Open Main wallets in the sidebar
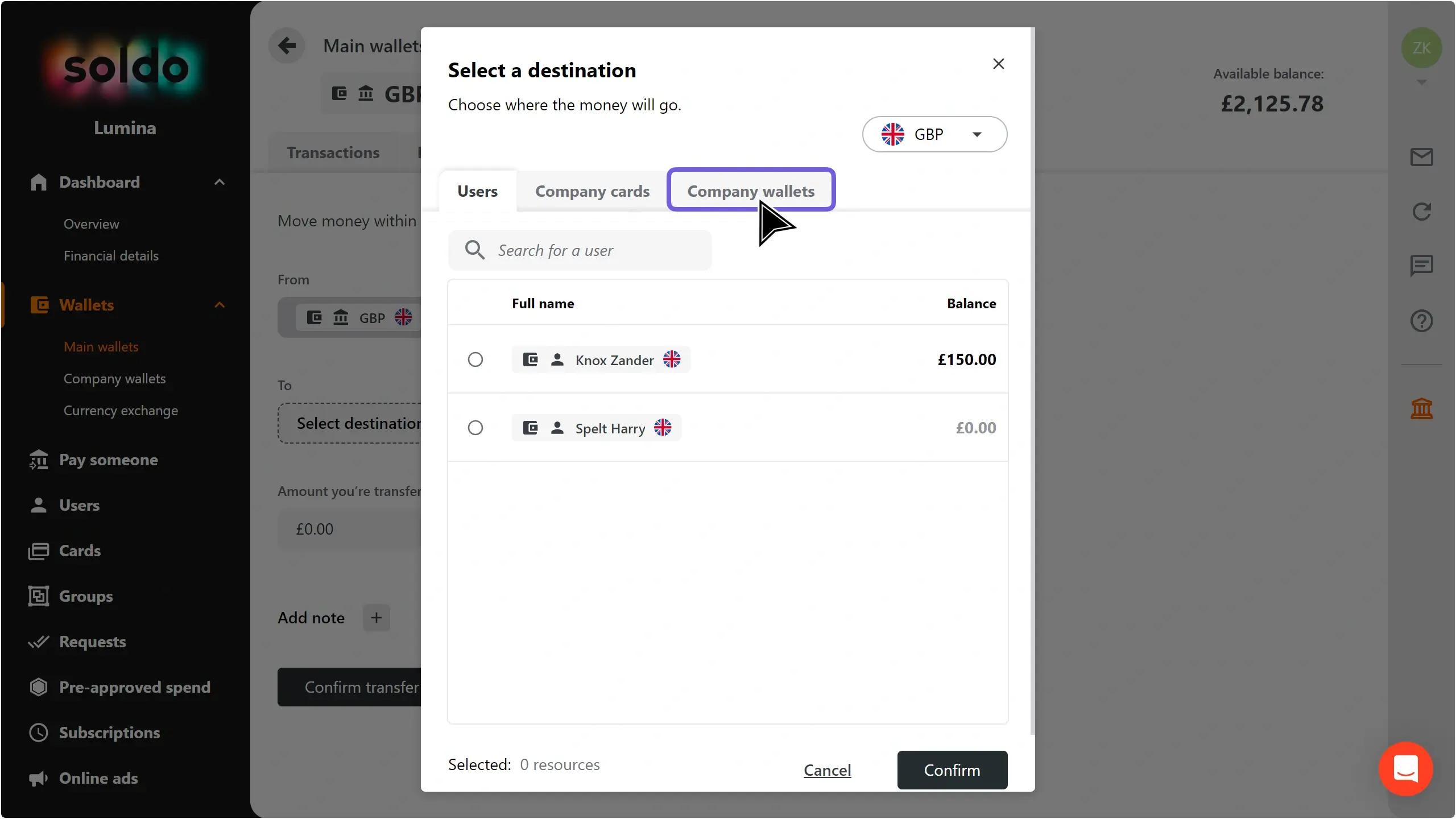This screenshot has height=819, width=1456. [x=101, y=347]
